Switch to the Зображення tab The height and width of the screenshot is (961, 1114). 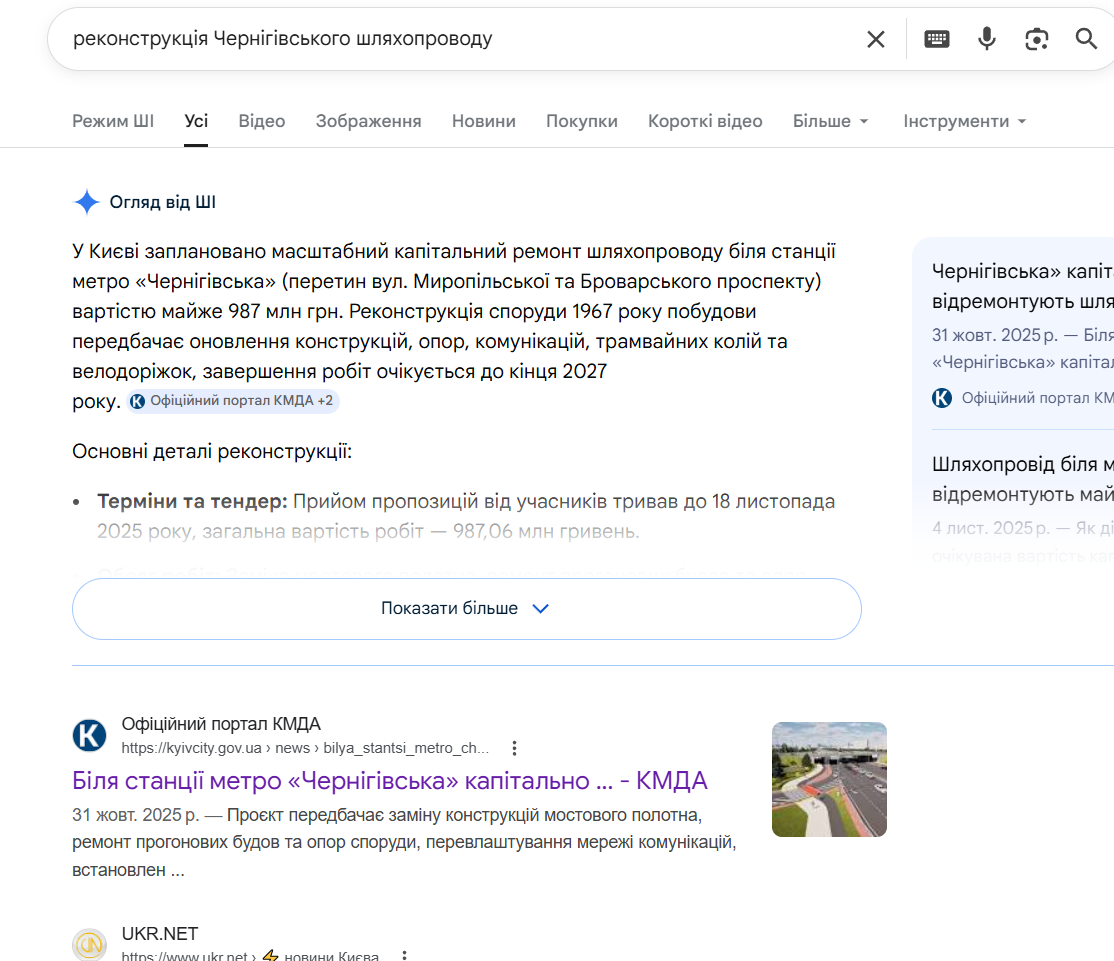[x=368, y=121]
